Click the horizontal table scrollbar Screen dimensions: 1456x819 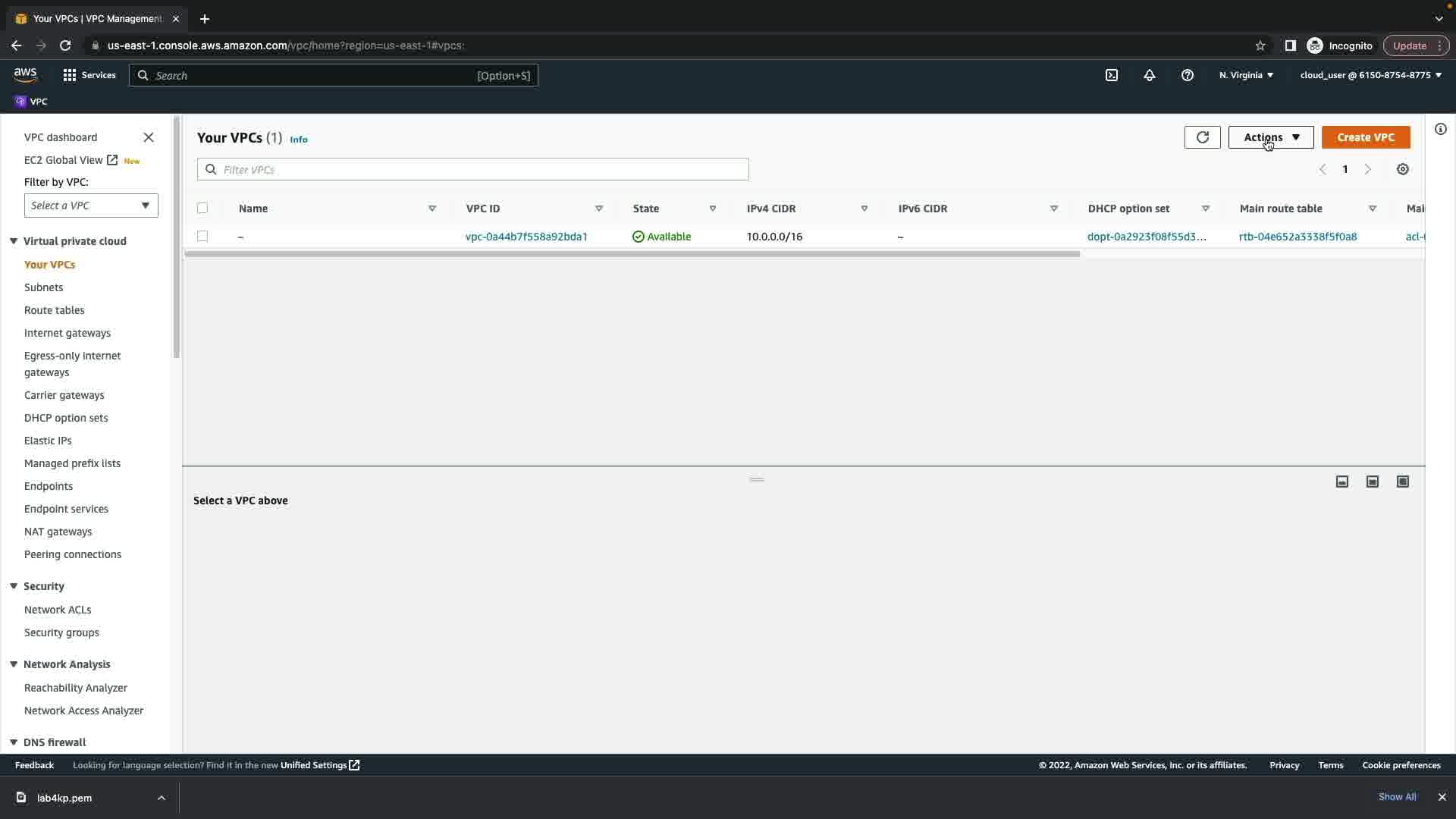coord(632,254)
